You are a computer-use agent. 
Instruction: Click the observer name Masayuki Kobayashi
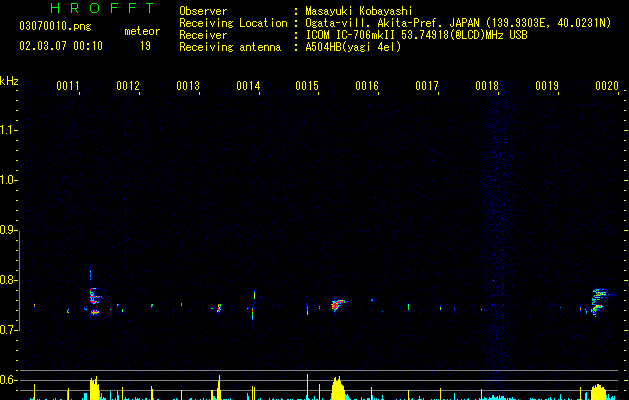click(x=359, y=11)
